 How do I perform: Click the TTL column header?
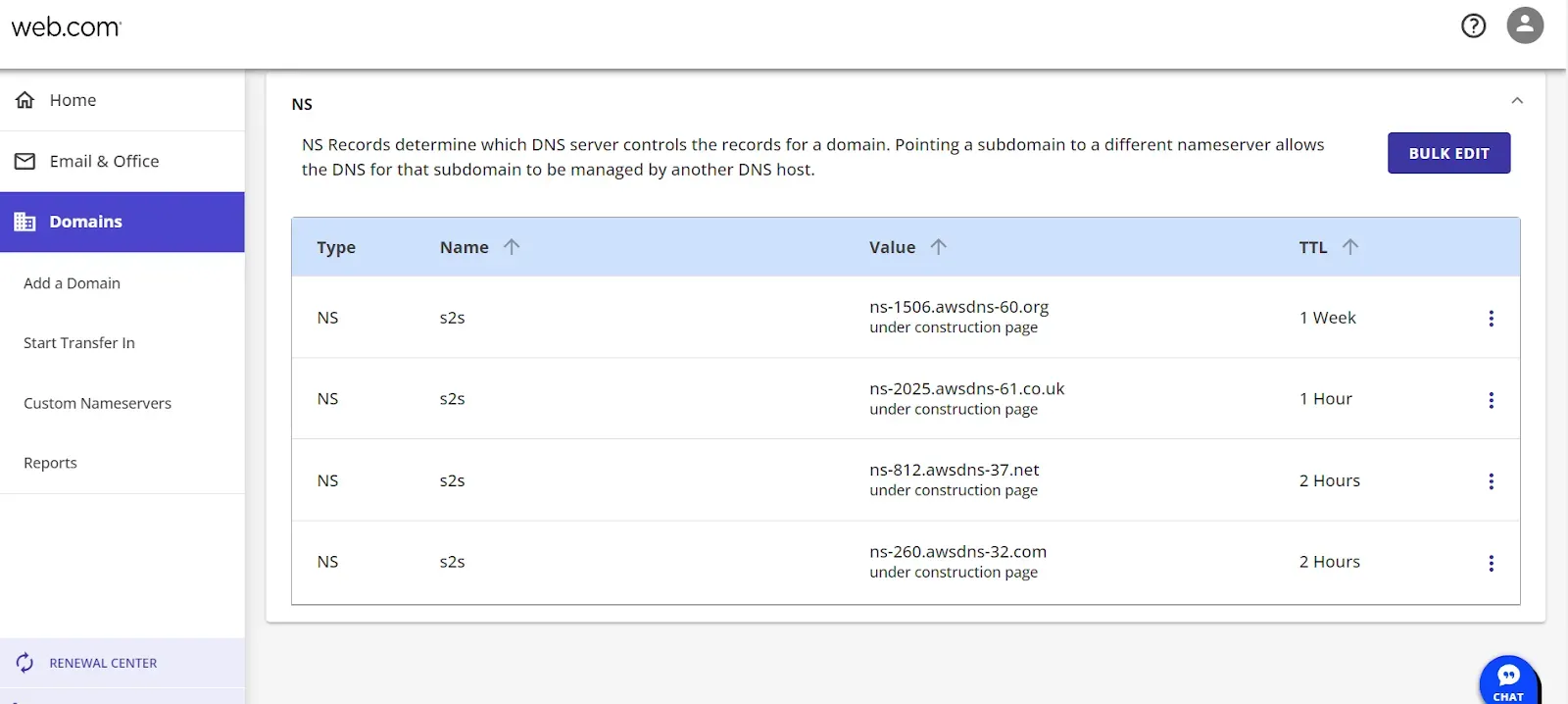click(1313, 247)
